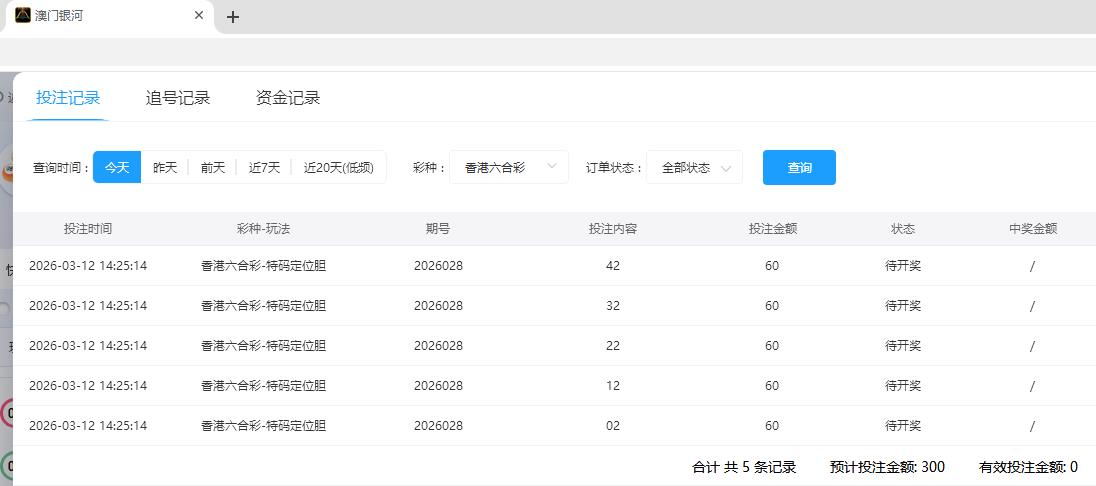Go to the 资金记录 tab
Image resolution: width=1096 pixels, height=486 pixels.
pos(288,98)
